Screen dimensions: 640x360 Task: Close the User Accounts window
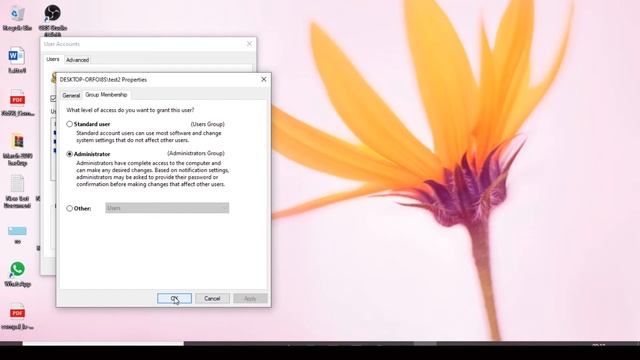tap(249, 44)
